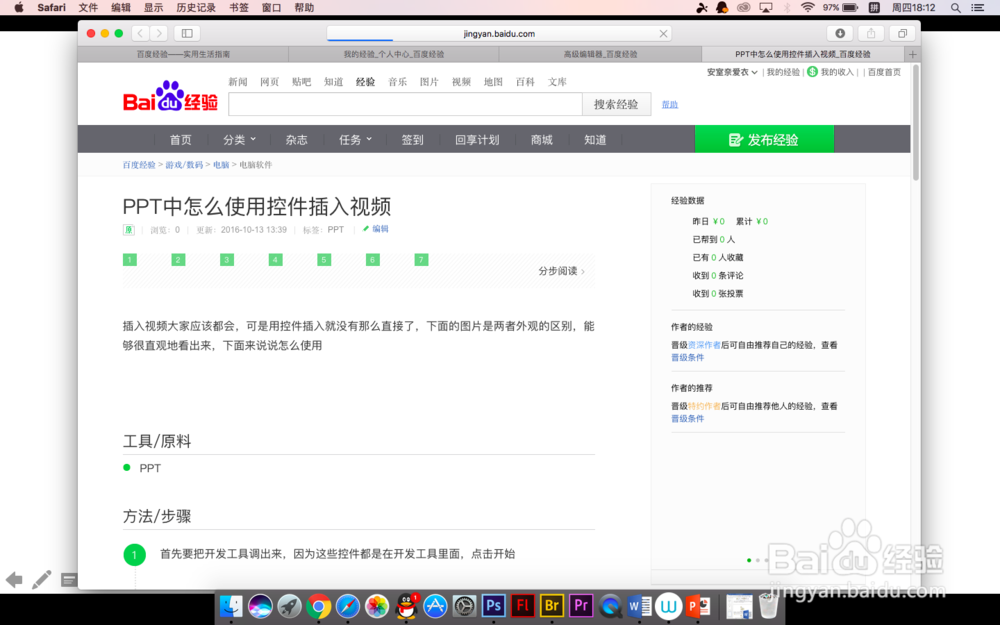Click inside the Baidu search input field
The width and height of the screenshot is (1000, 625).
pyautogui.click(x=405, y=104)
